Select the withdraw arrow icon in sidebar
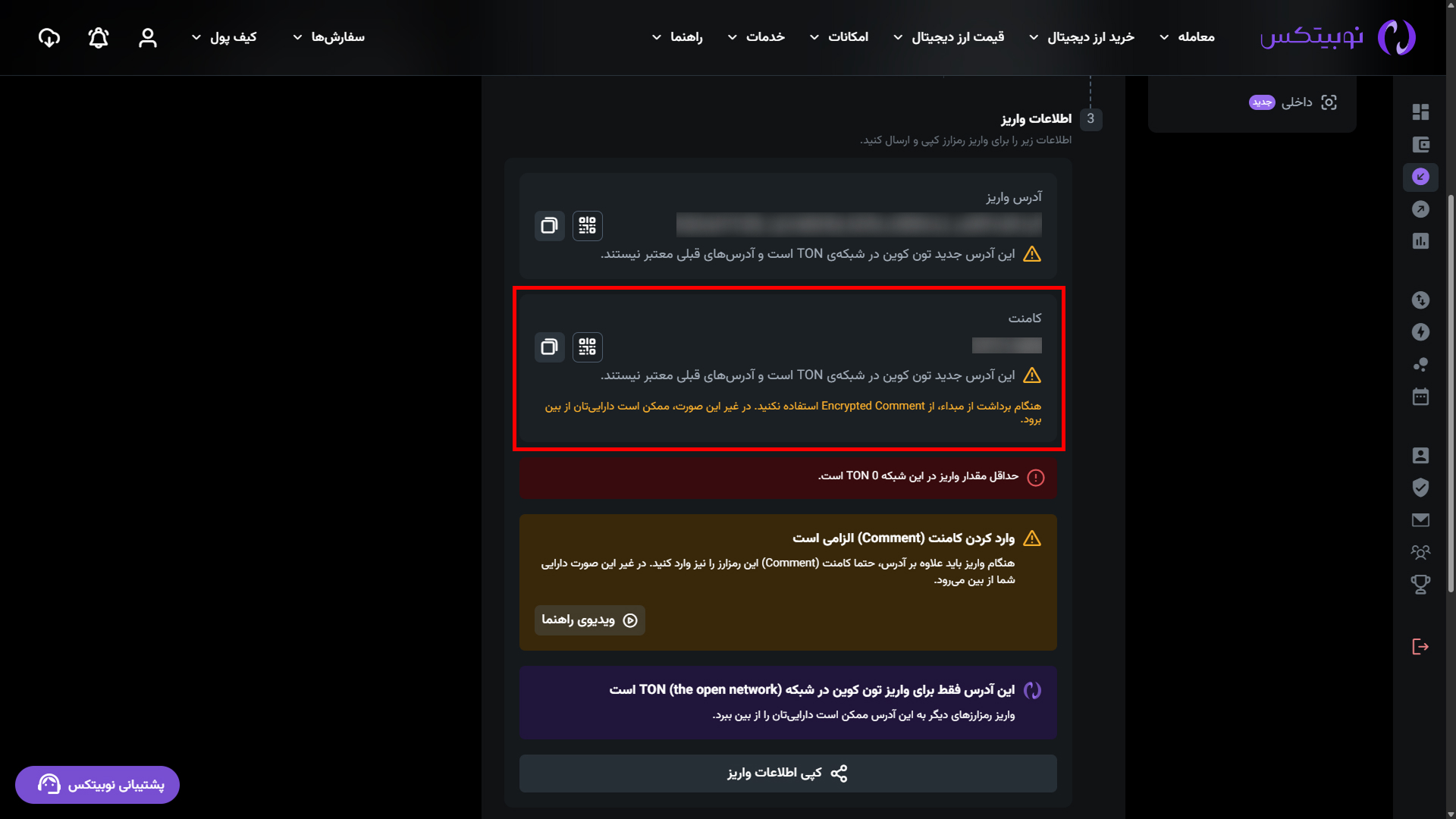The width and height of the screenshot is (1456, 819). click(x=1420, y=209)
